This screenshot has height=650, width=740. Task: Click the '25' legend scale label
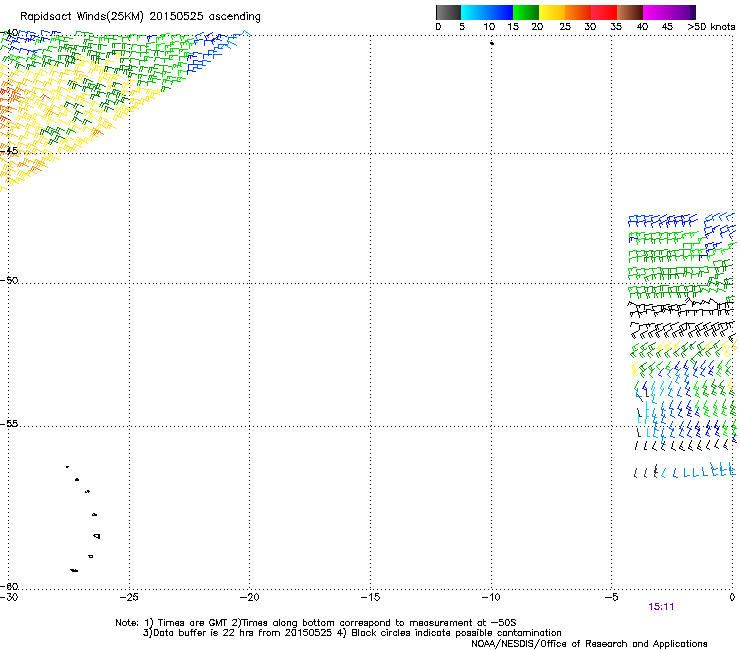[565, 27]
